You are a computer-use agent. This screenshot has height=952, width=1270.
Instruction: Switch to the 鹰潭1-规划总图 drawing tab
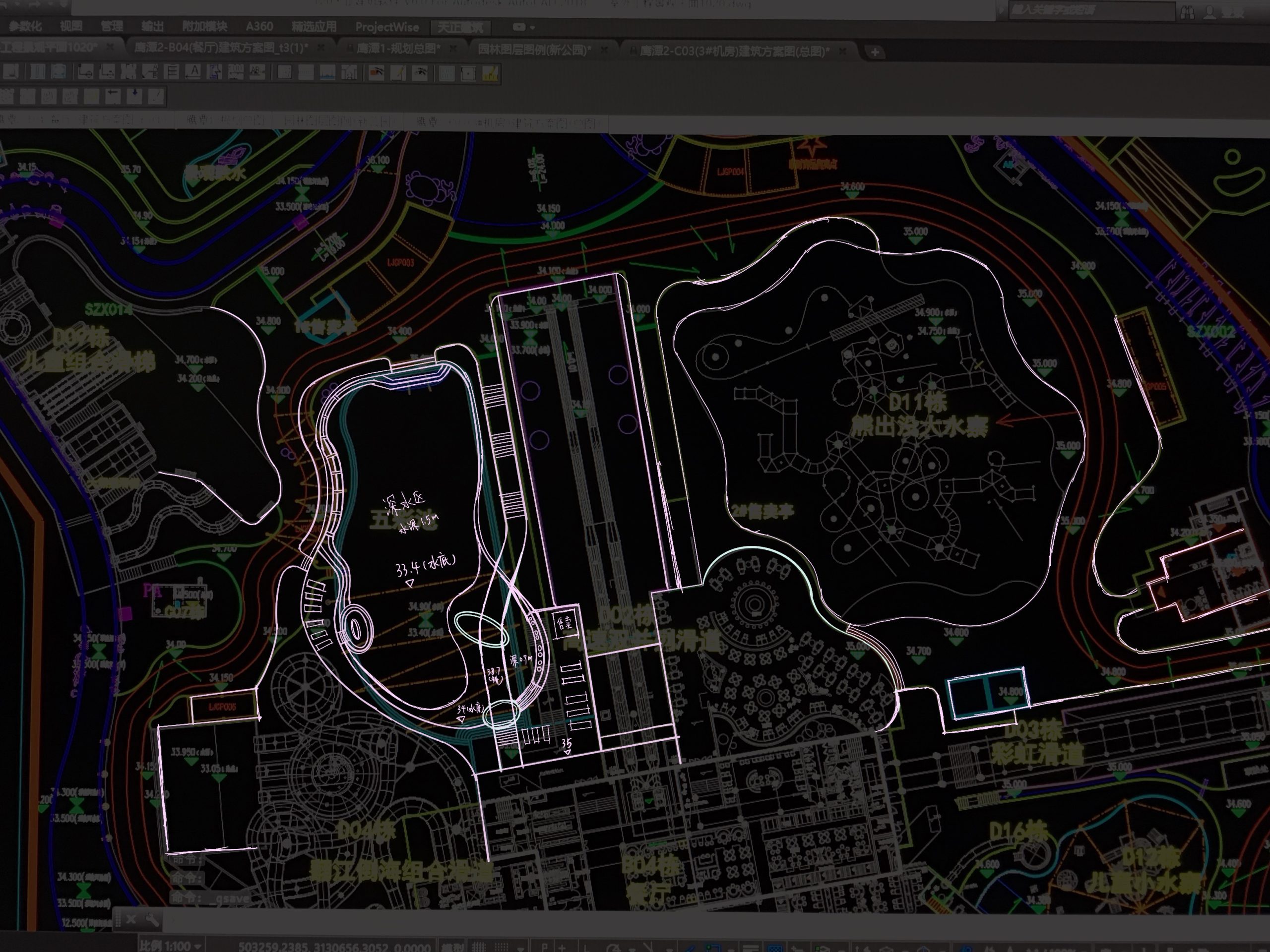[x=398, y=48]
